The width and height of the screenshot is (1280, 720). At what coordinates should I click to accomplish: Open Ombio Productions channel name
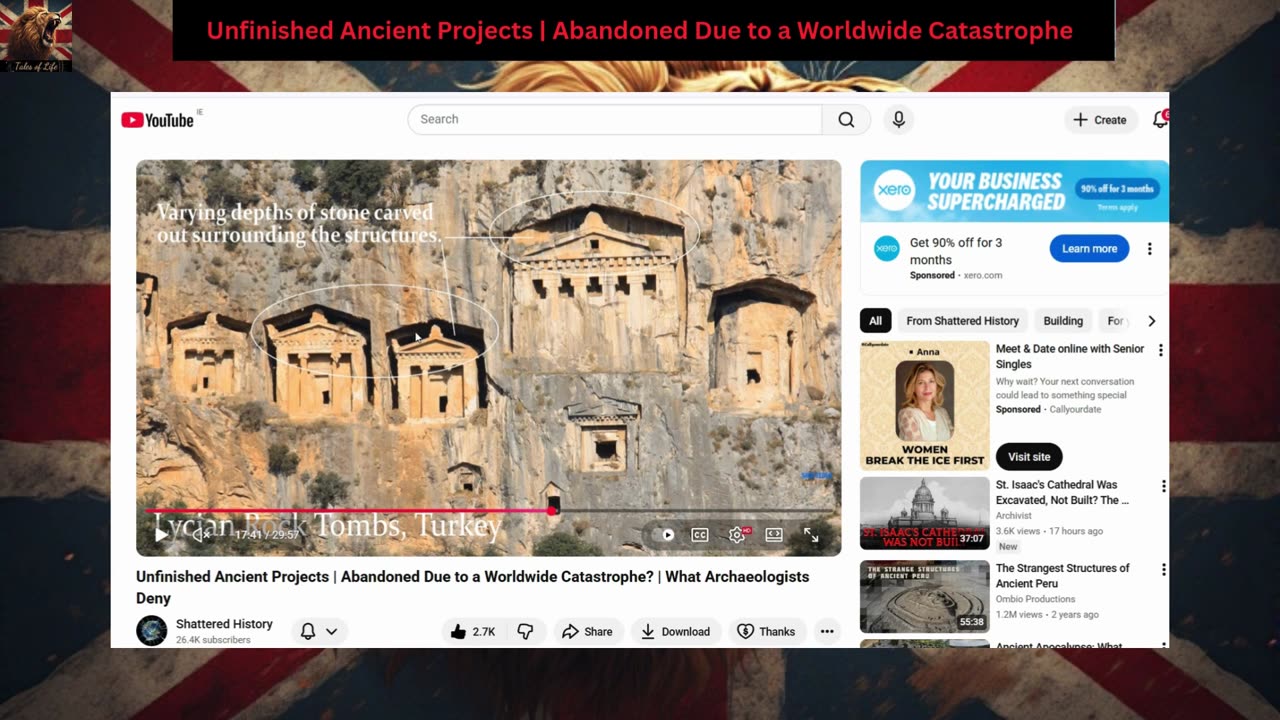1035,599
